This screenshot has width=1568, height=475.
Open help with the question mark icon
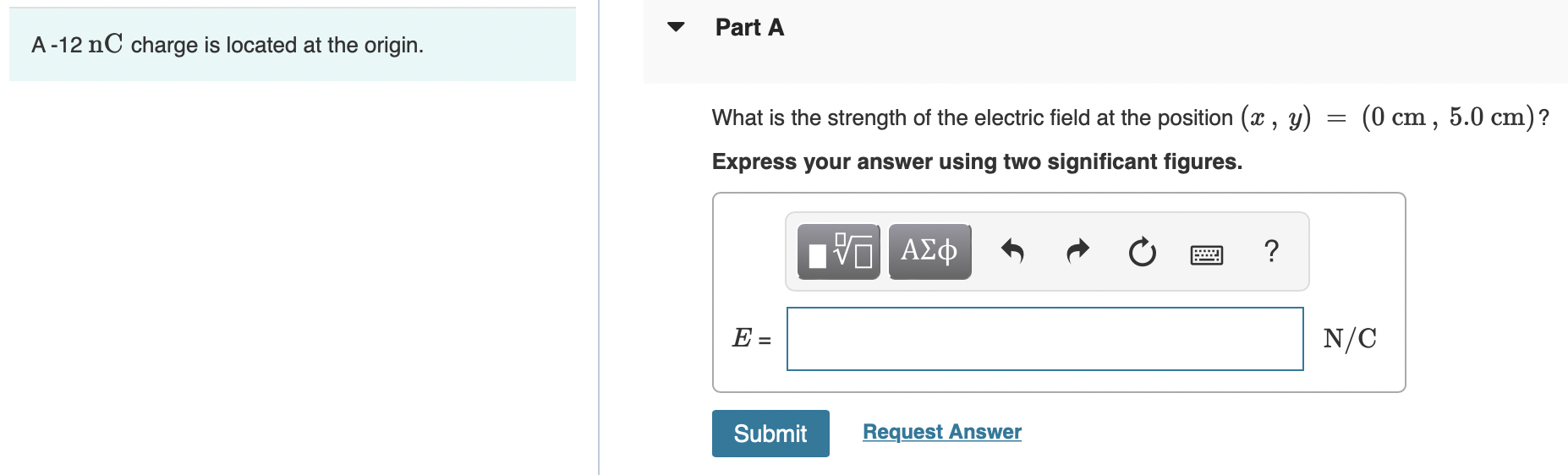pos(1270,251)
